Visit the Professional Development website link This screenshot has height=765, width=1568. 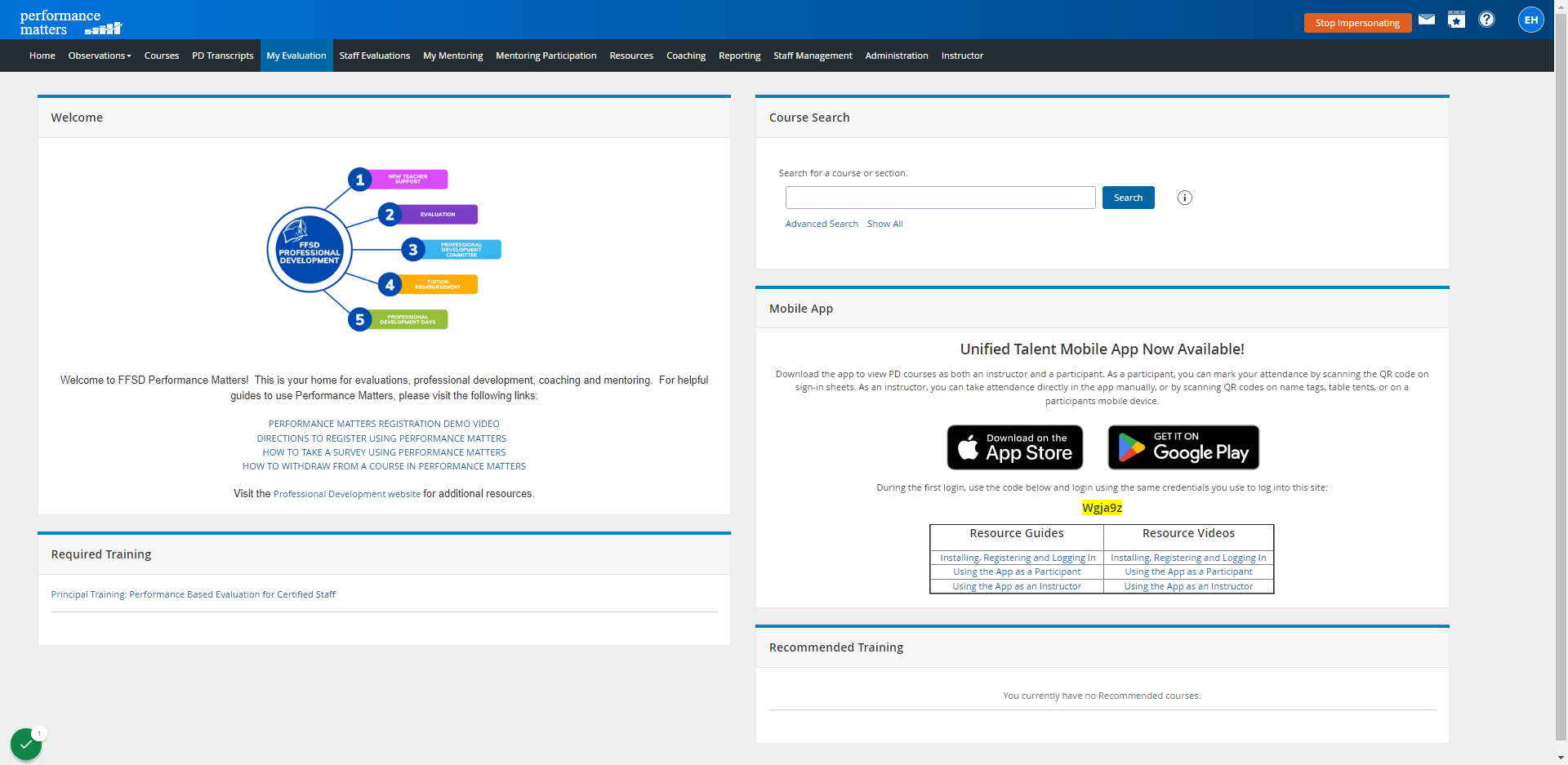(347, 494)
